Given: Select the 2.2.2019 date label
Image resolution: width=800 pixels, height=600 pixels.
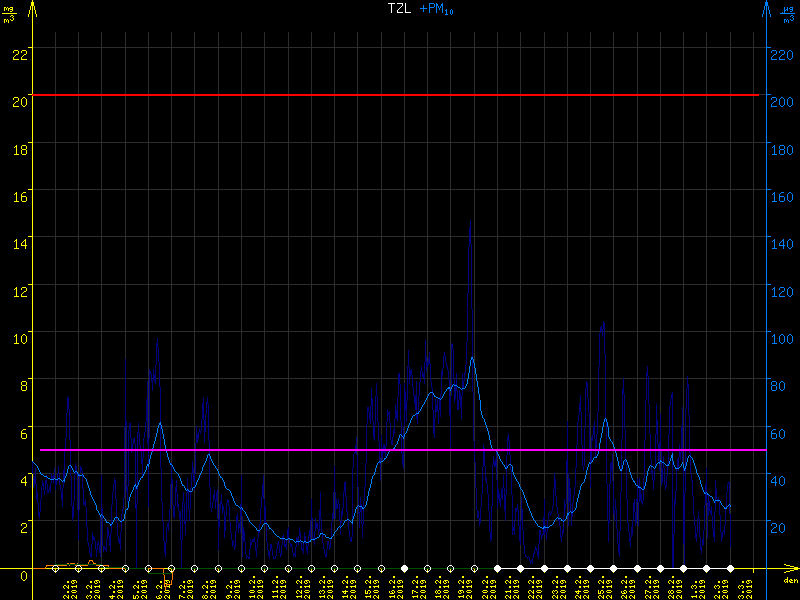Looking at the screenshot, I should (67, 585).
